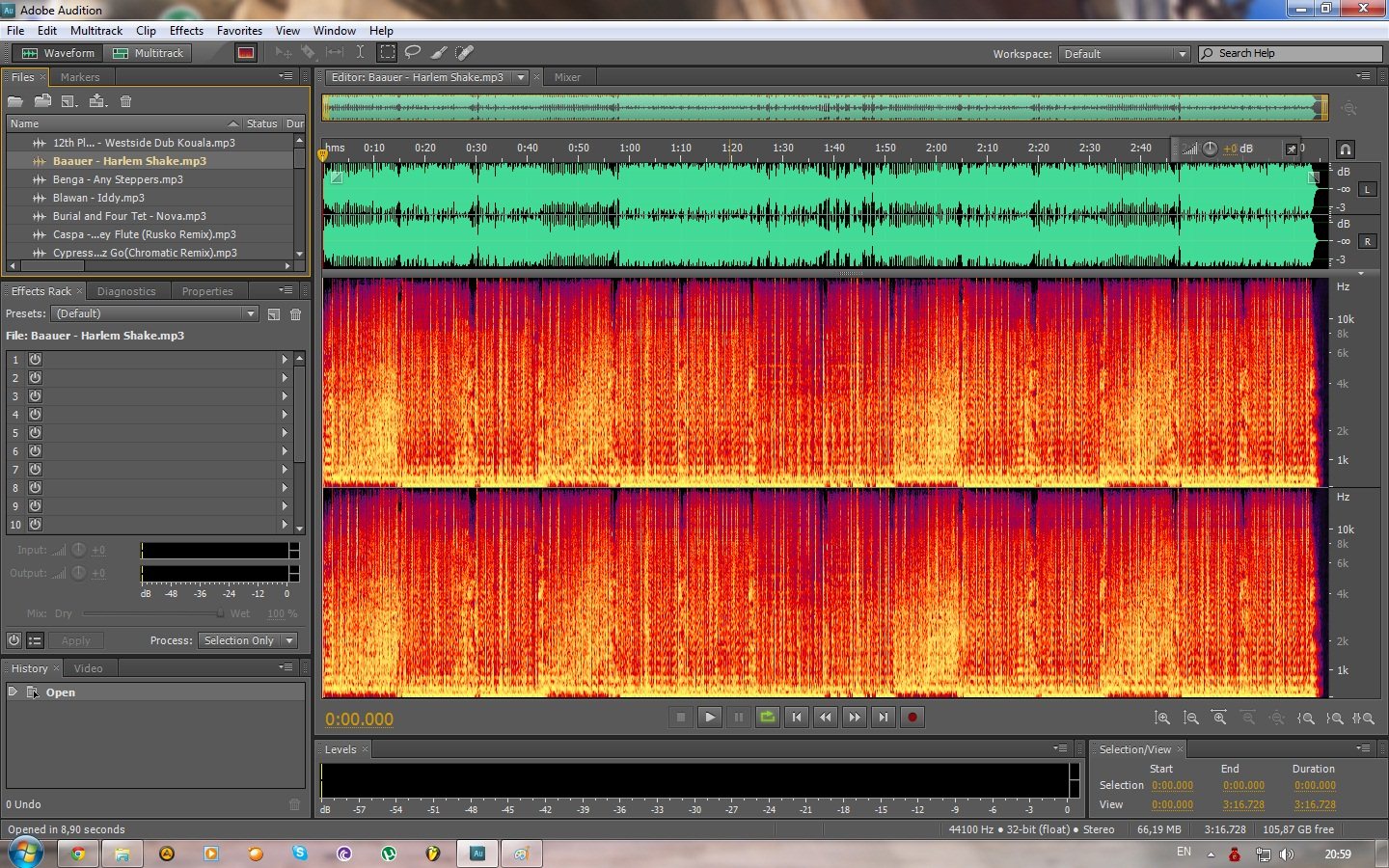Viewport: 1389px width, 868px height.
Task: Open the Levels panel options menu
Action: click(1060, 748)
